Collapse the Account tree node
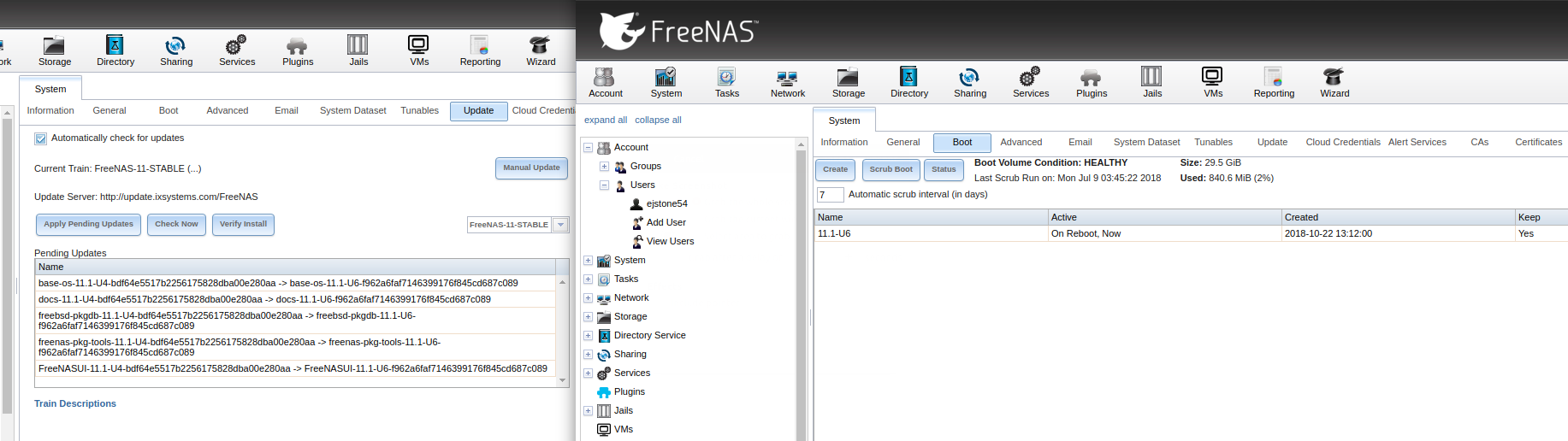The height and width of the screenshot is (441, 1568). [588, 148]
